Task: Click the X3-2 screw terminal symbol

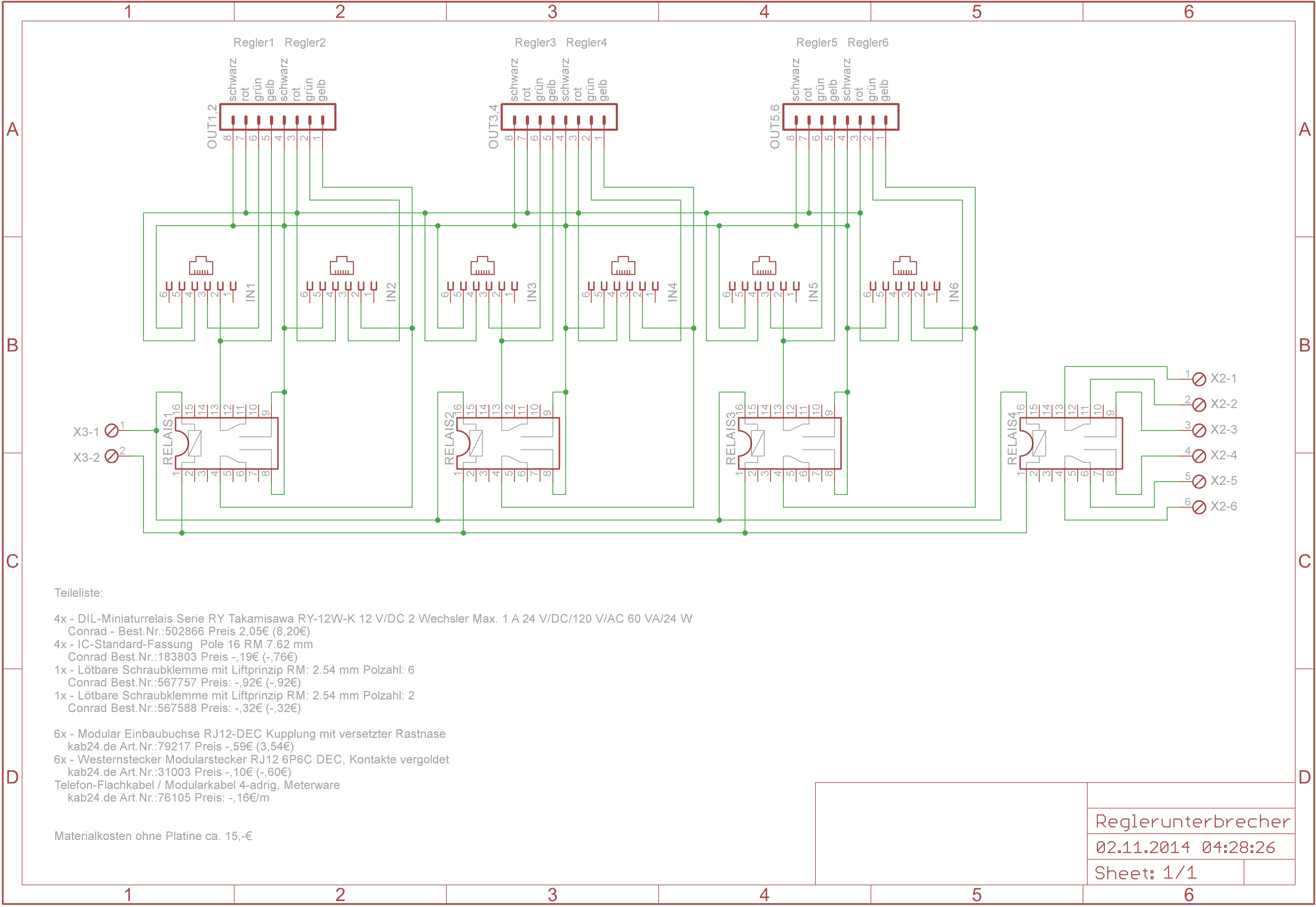Action: pos(112,456)
